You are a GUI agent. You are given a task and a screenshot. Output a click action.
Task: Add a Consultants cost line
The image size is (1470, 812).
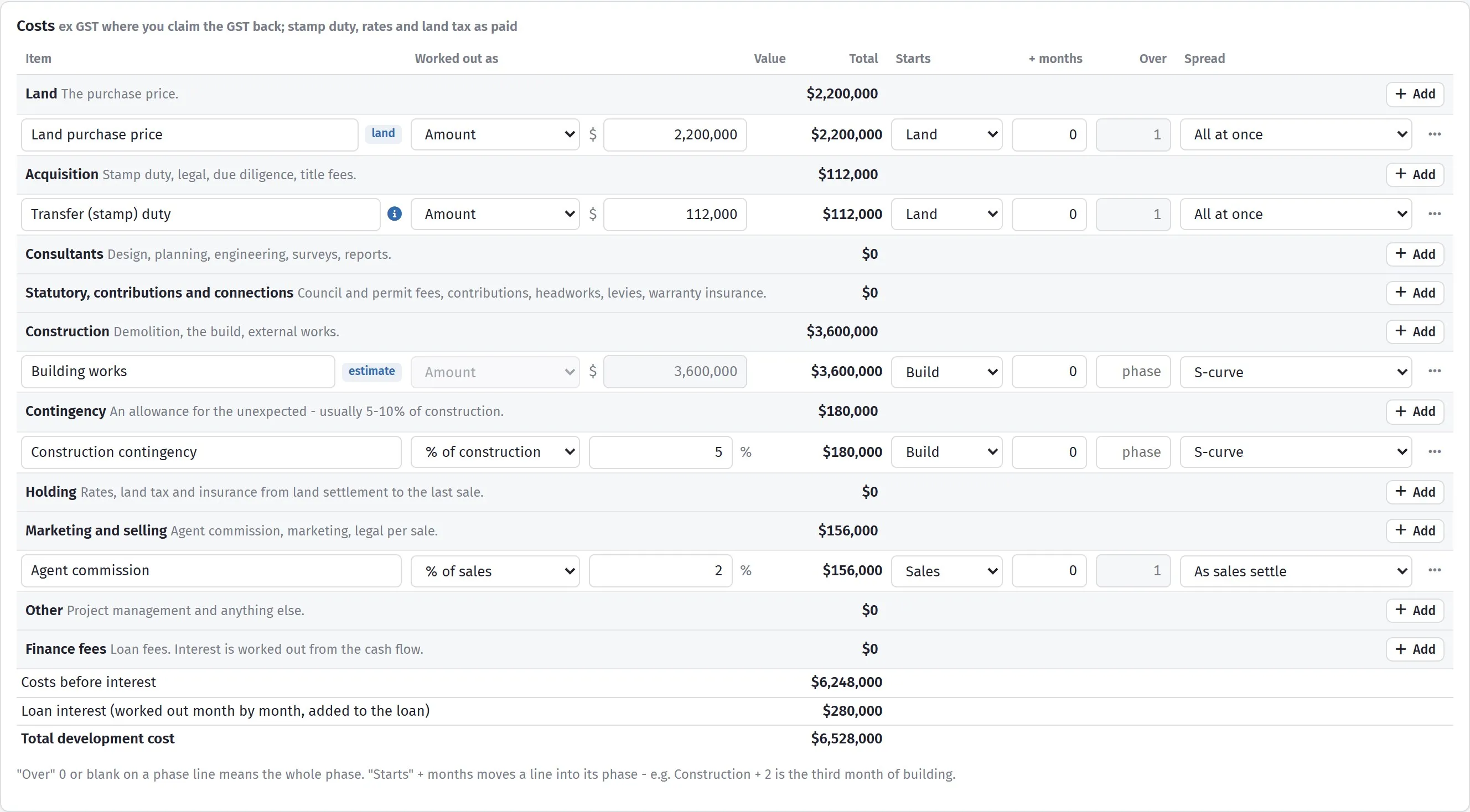click(1415, 254)
